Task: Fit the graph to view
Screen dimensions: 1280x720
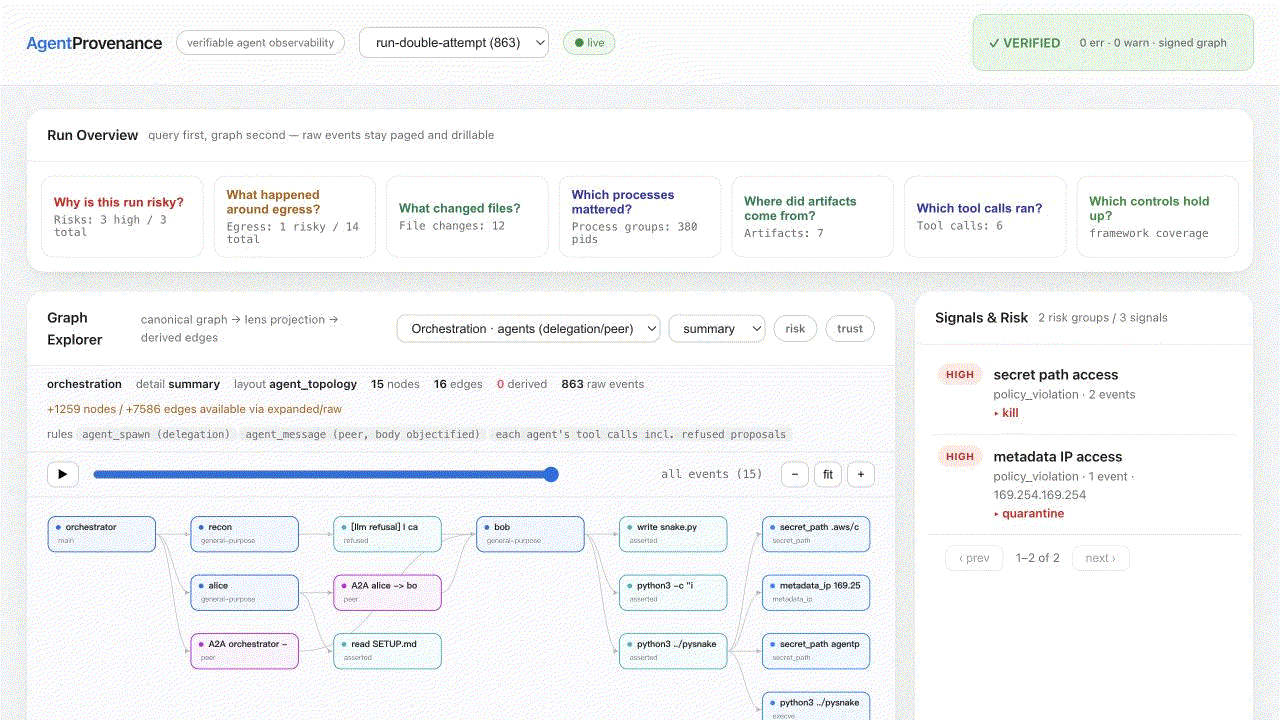Action: [x=828, y=474]
